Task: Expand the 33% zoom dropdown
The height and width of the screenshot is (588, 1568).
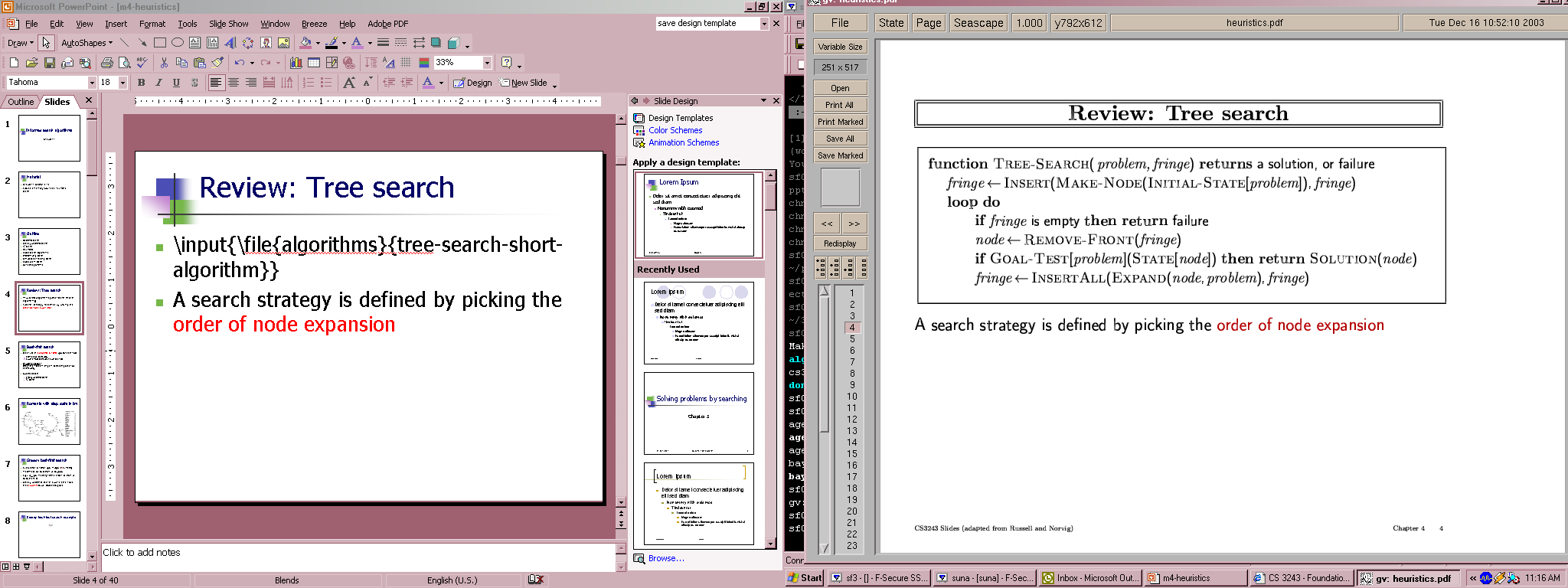Action: 487,63
